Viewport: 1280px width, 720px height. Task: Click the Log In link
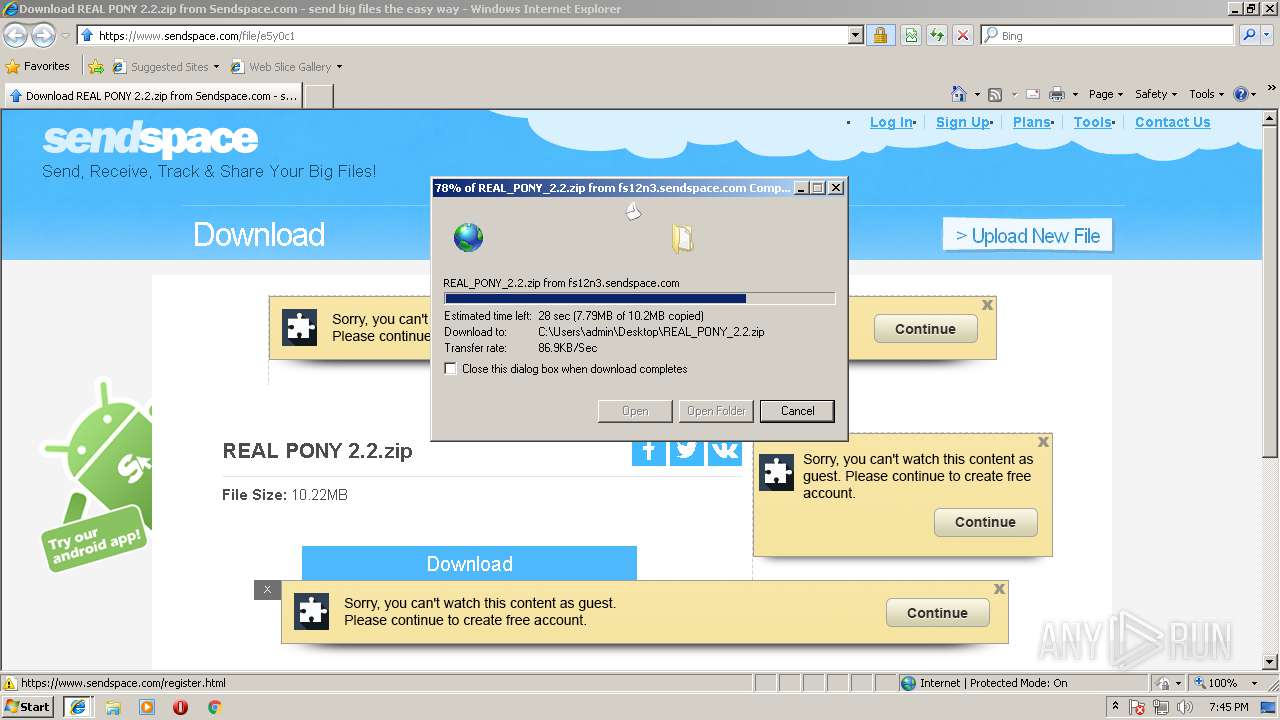click(891, 122)
